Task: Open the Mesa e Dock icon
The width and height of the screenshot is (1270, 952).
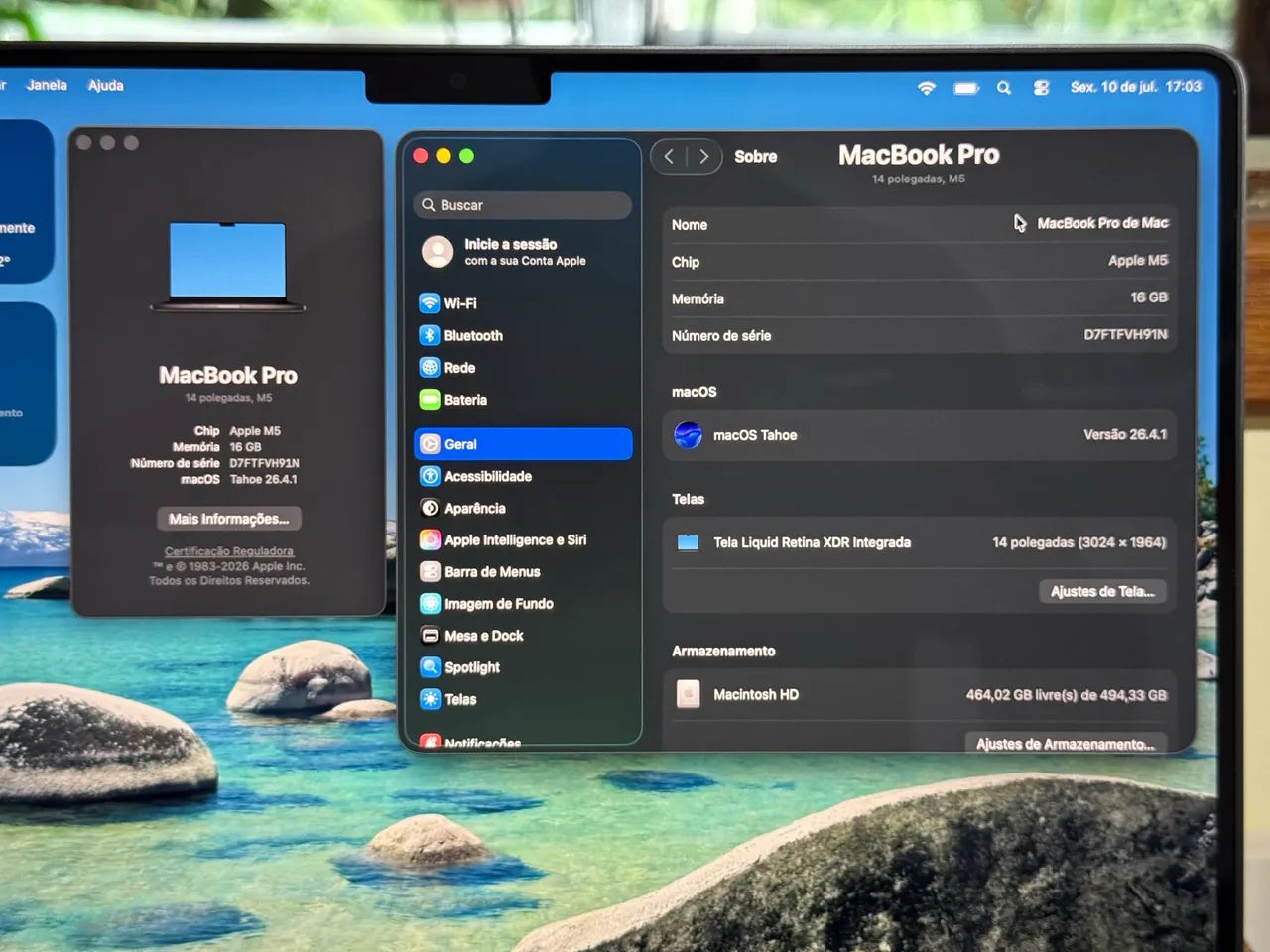Action: pyautogui.click(x=430, y=636)
